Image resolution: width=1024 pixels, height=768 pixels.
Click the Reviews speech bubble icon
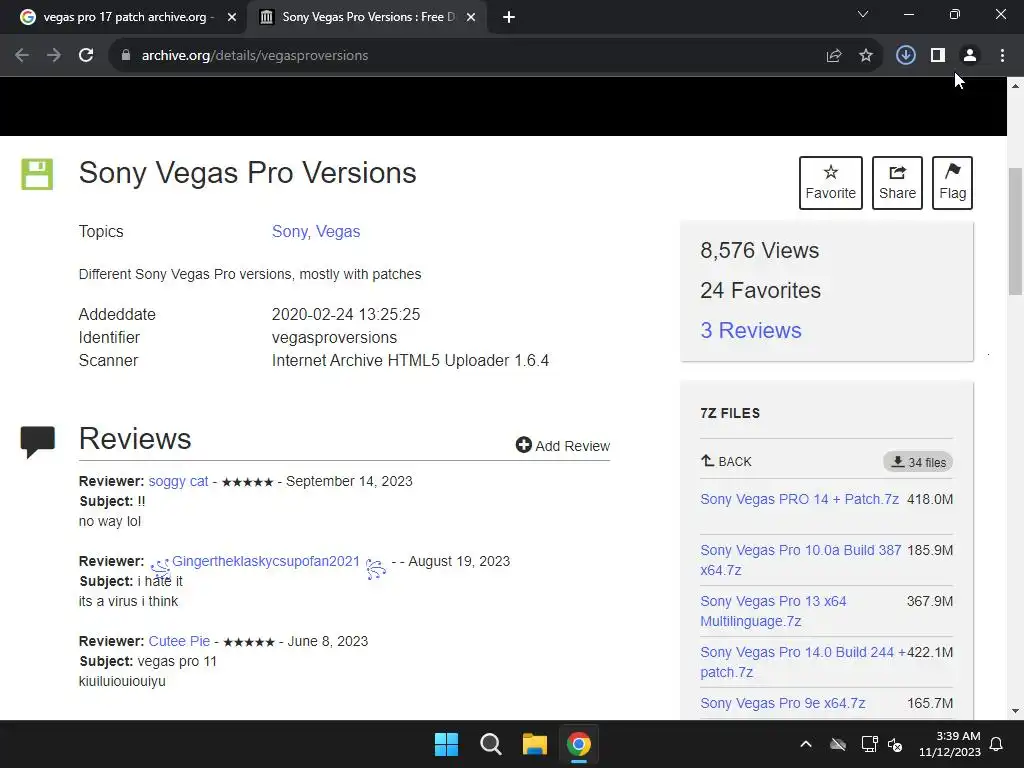tap(38, 441)
